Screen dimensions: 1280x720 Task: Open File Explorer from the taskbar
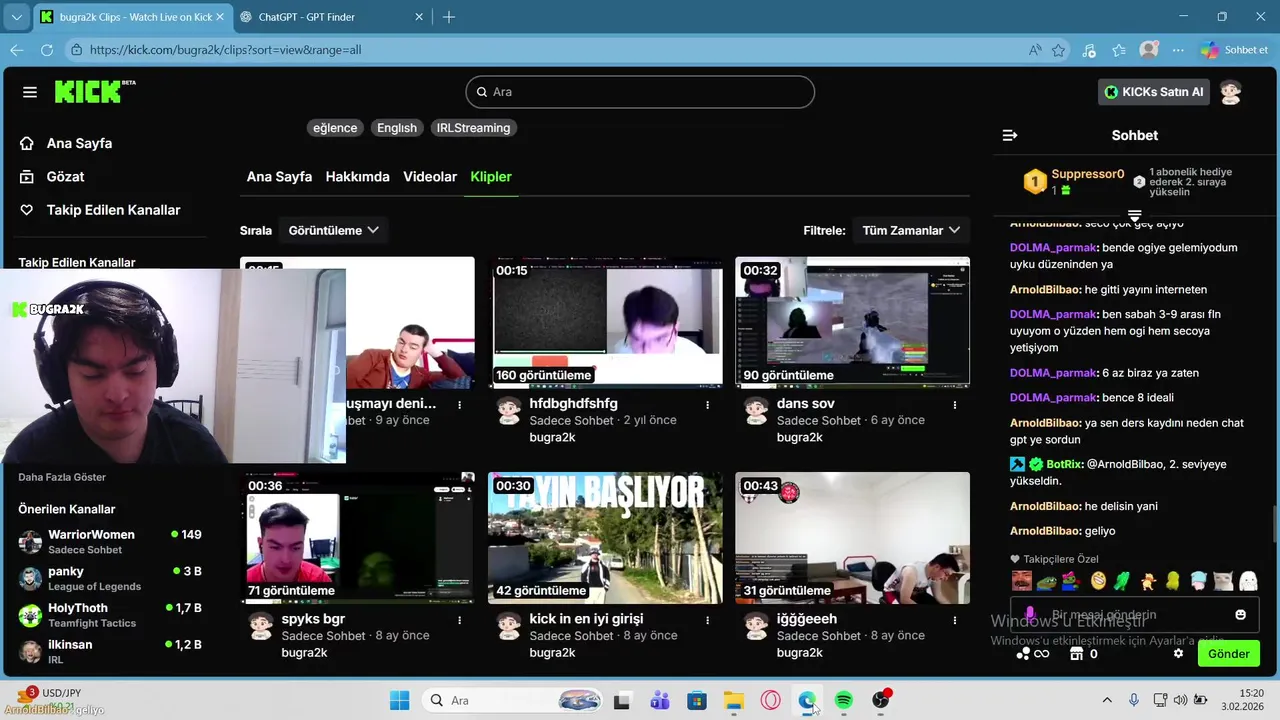coord(734,700)
